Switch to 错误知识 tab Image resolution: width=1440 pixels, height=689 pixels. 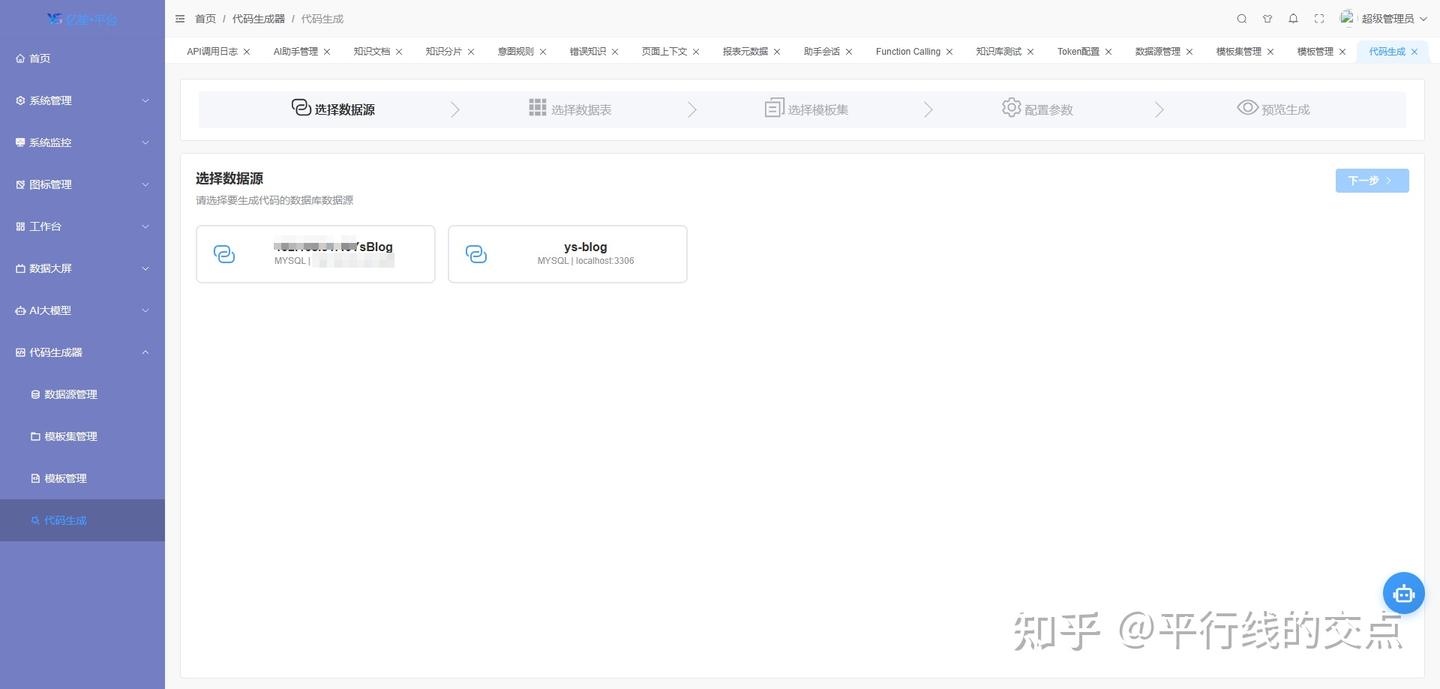click(588, 51)
